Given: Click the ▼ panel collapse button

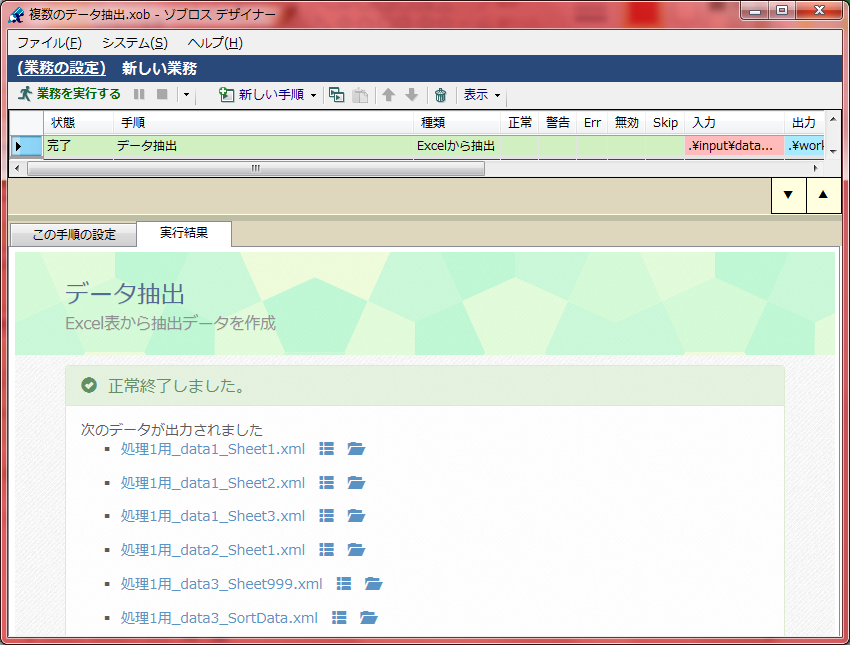Looking at the screenshot, I should coord(789,195).
